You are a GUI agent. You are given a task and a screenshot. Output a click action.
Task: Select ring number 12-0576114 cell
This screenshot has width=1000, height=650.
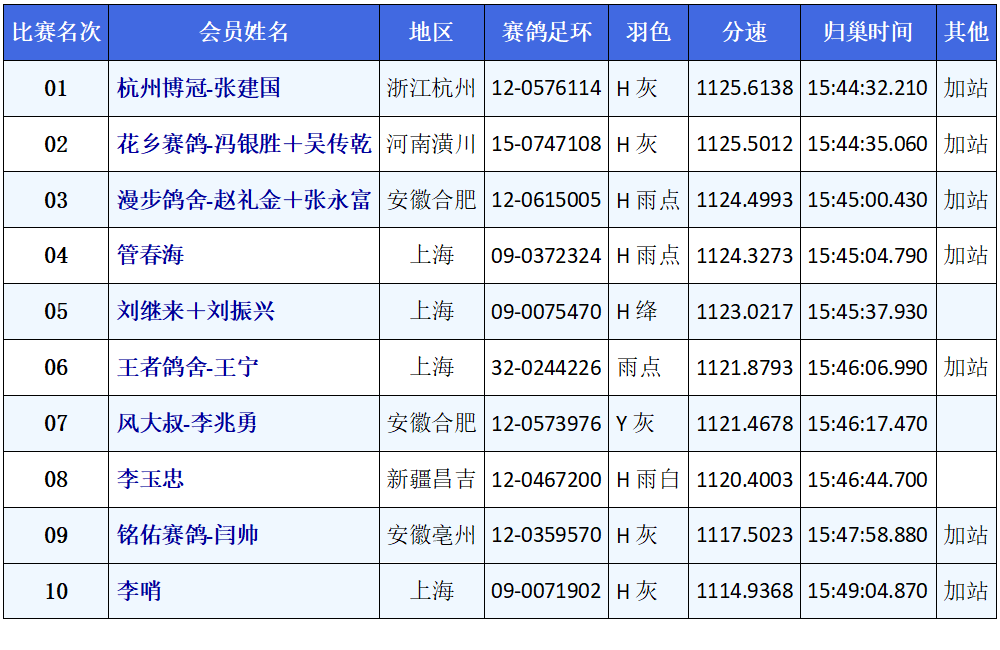coord(546,88)
